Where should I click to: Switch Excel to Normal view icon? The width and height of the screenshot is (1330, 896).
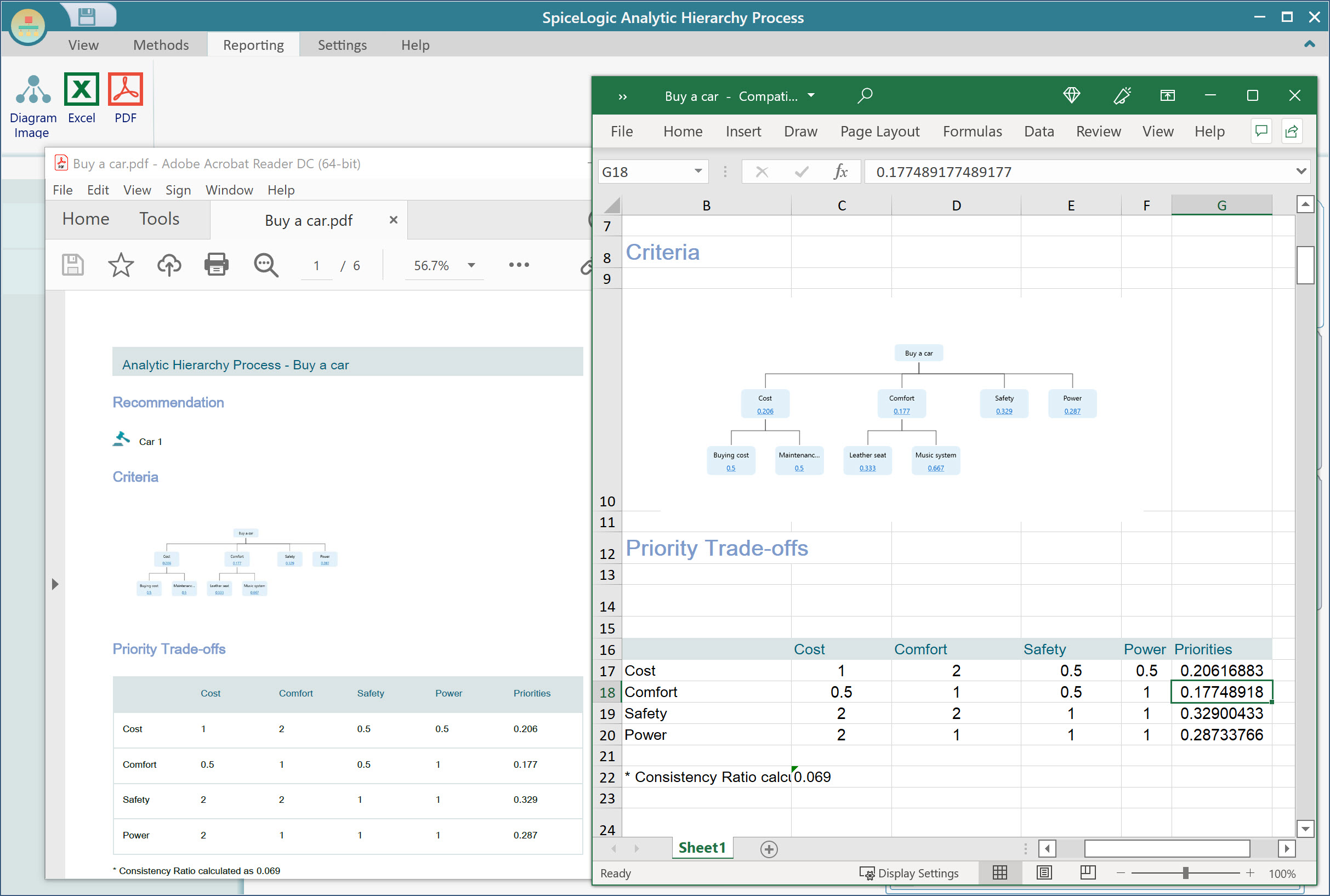tap(999, 872)
